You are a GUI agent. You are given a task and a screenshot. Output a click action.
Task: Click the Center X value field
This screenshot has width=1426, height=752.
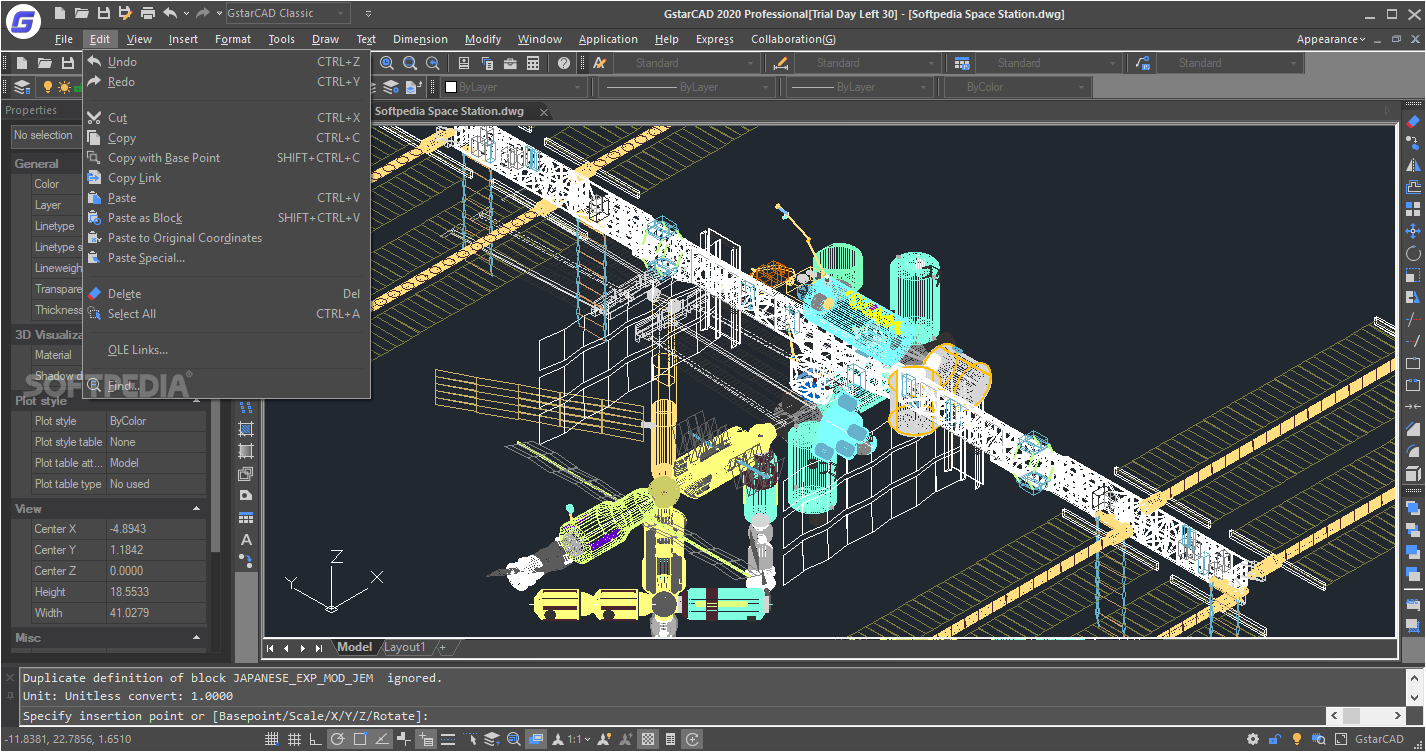(x=155, y=529)
